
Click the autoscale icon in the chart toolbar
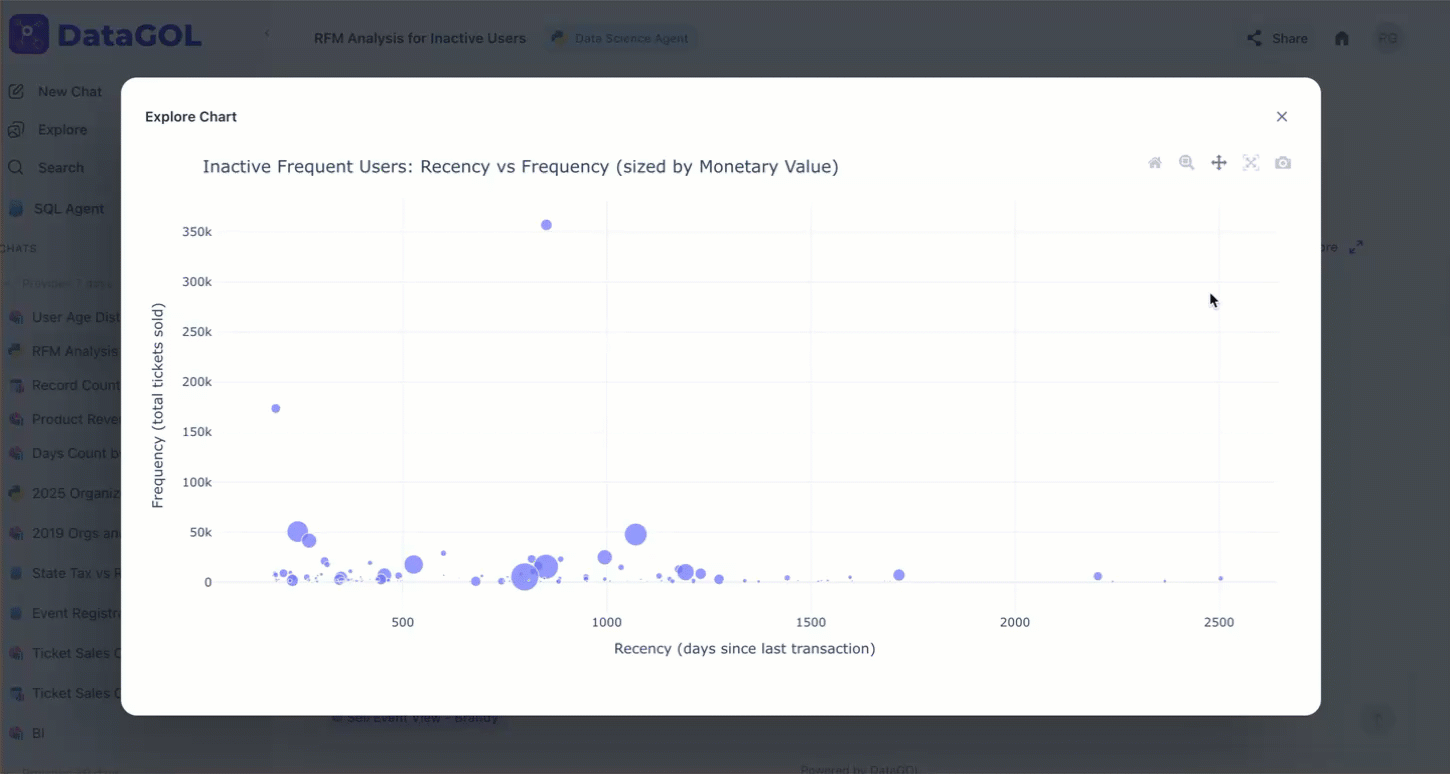tap(1251, 163)
